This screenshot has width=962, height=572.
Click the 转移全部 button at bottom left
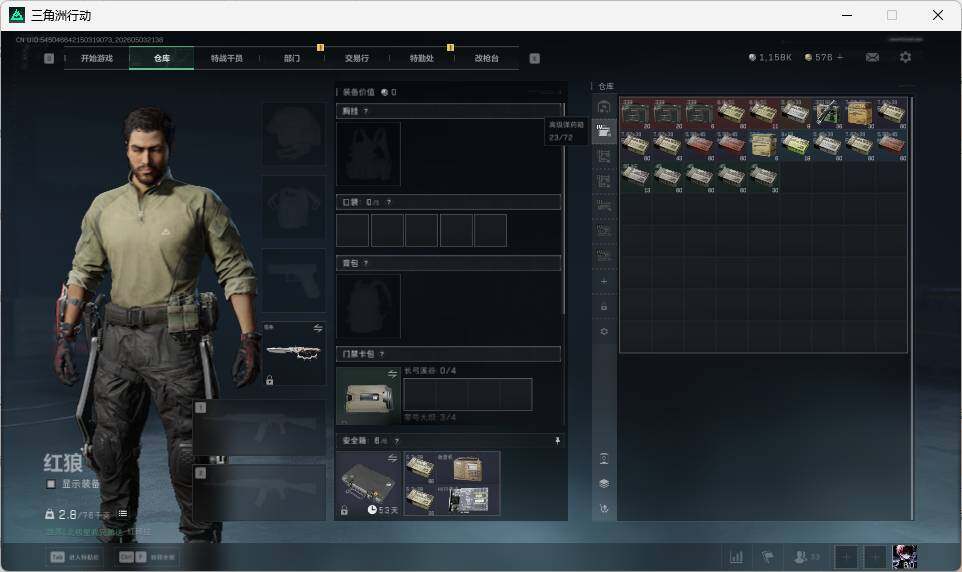pos(147,557)
